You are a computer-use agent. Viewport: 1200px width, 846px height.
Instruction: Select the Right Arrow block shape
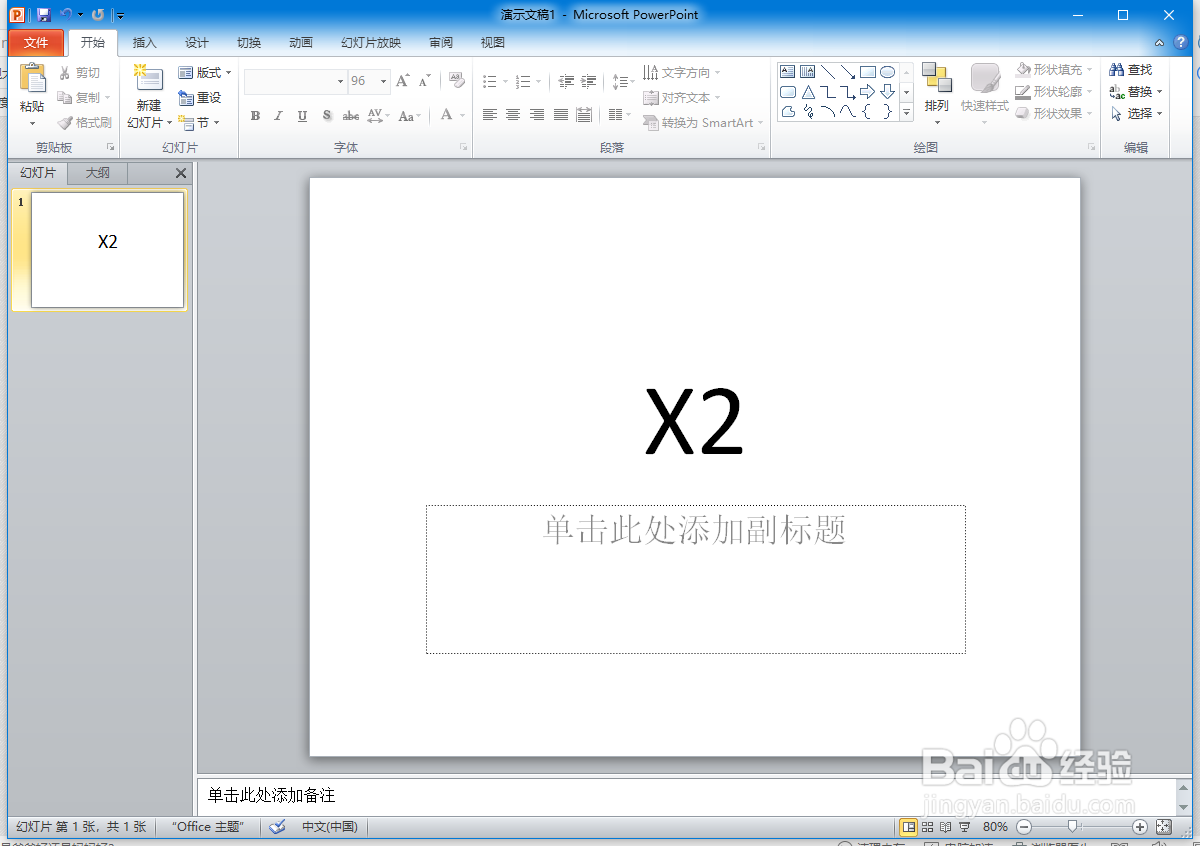pos(868,92)
